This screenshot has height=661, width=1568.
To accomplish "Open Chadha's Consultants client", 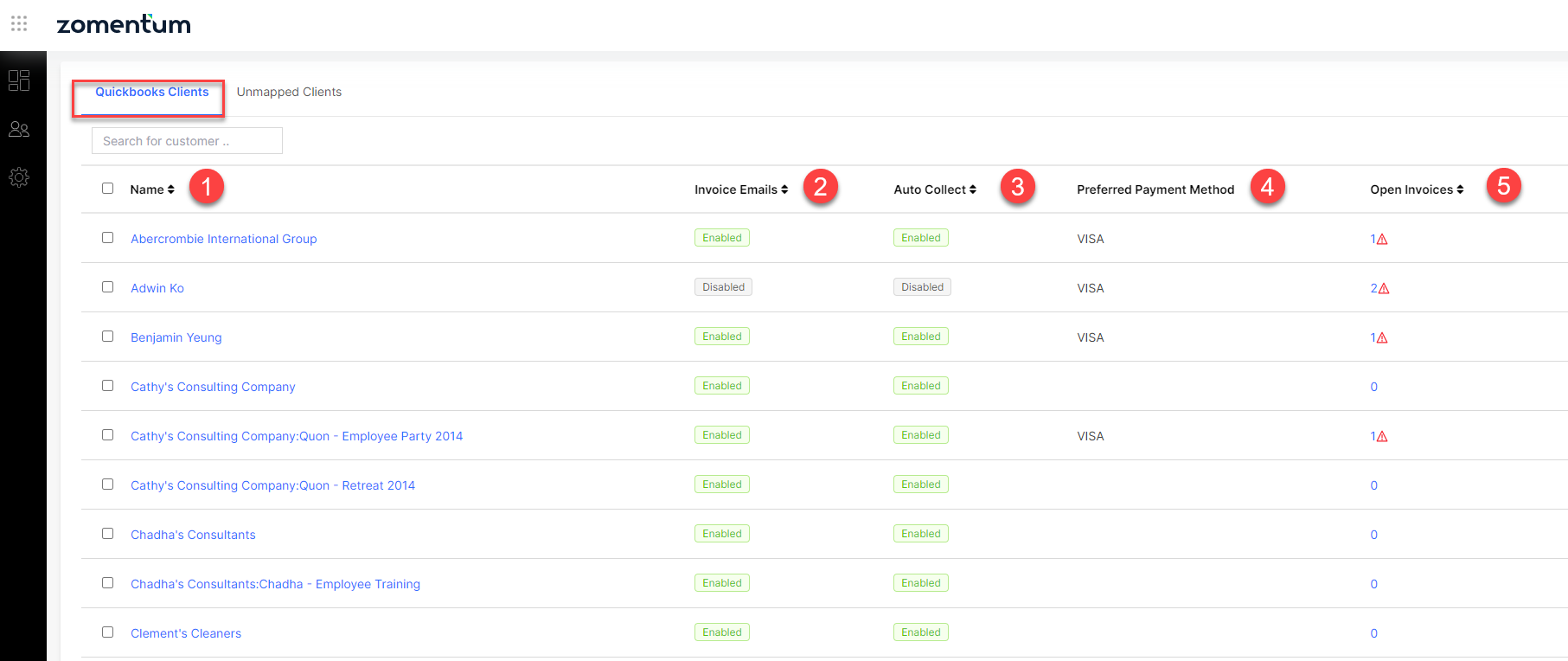I will 193,535.
